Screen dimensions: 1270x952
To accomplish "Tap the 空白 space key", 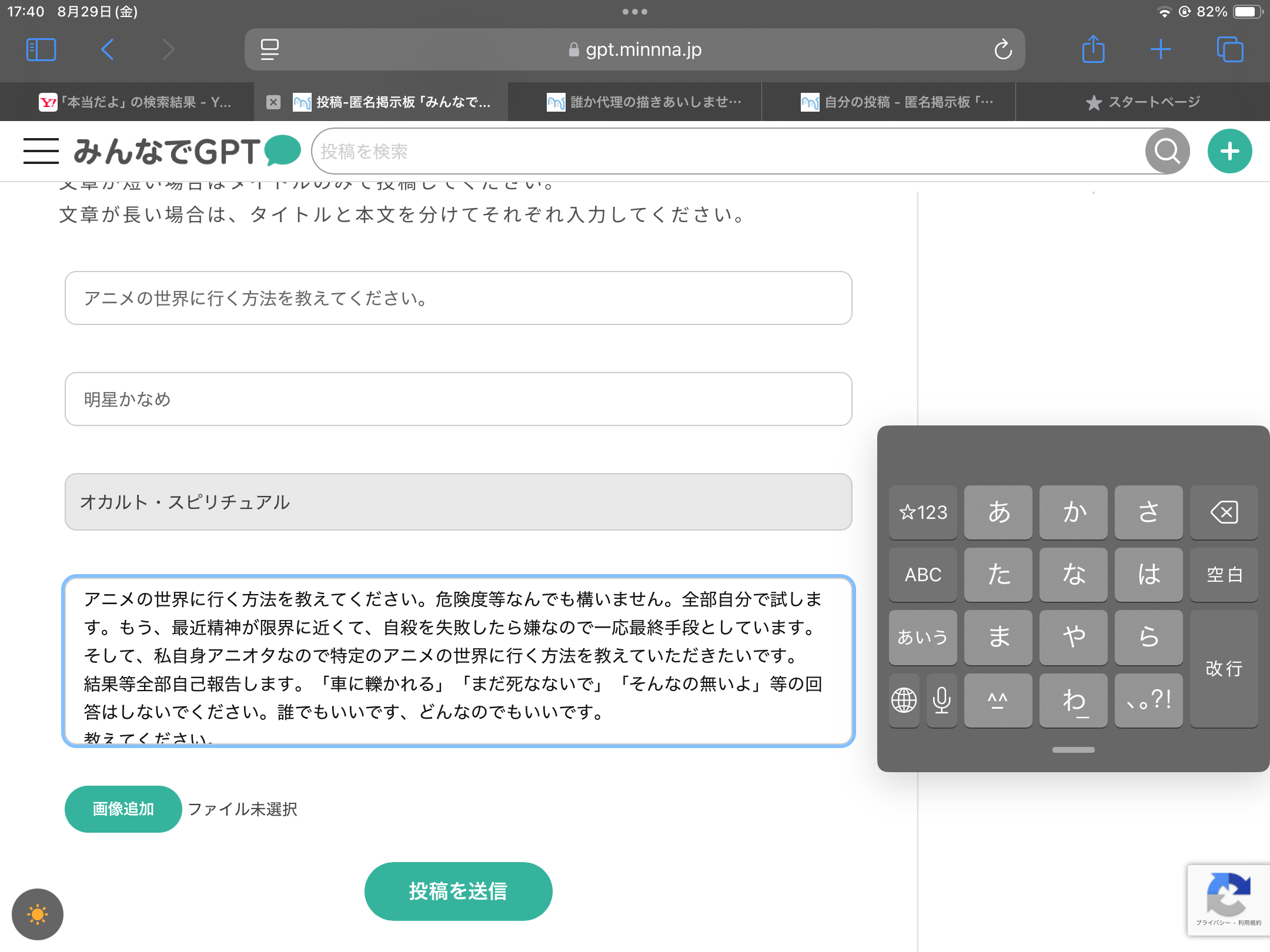I will (1224, 575).
